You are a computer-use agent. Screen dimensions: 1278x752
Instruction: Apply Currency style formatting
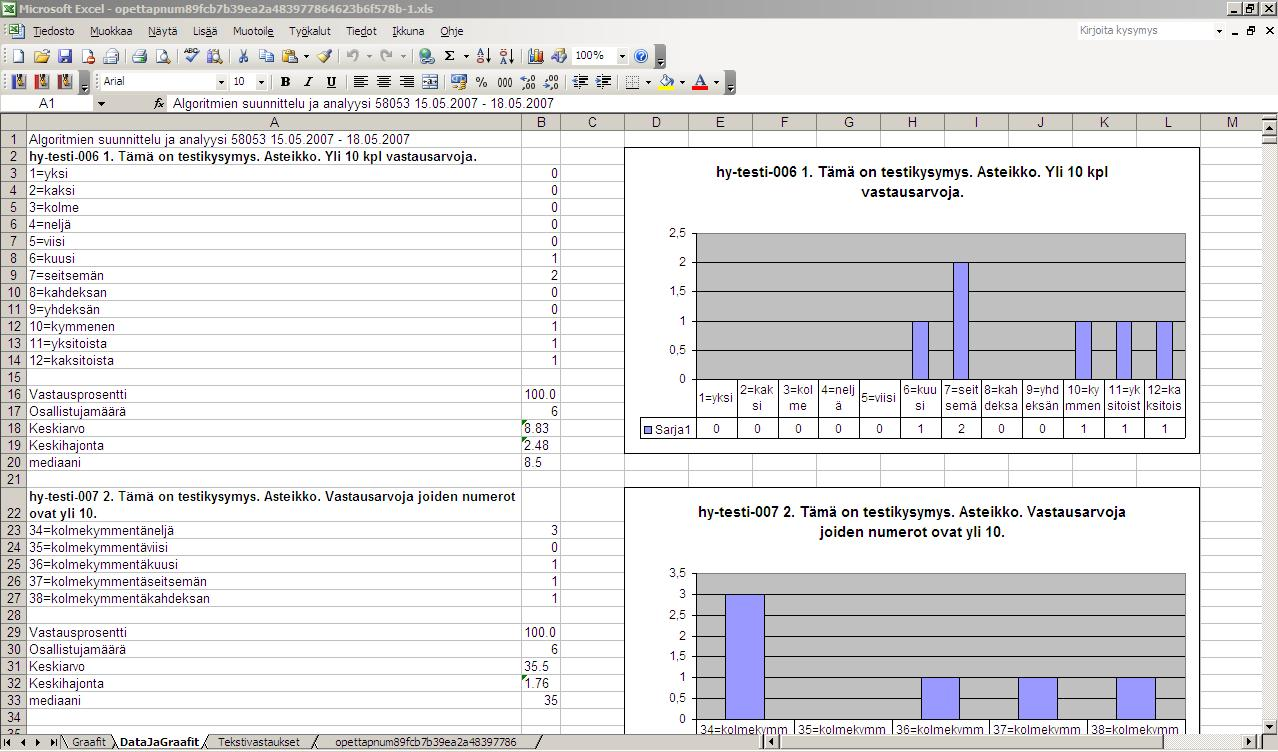pyautogui.click(x=459, y=82)
